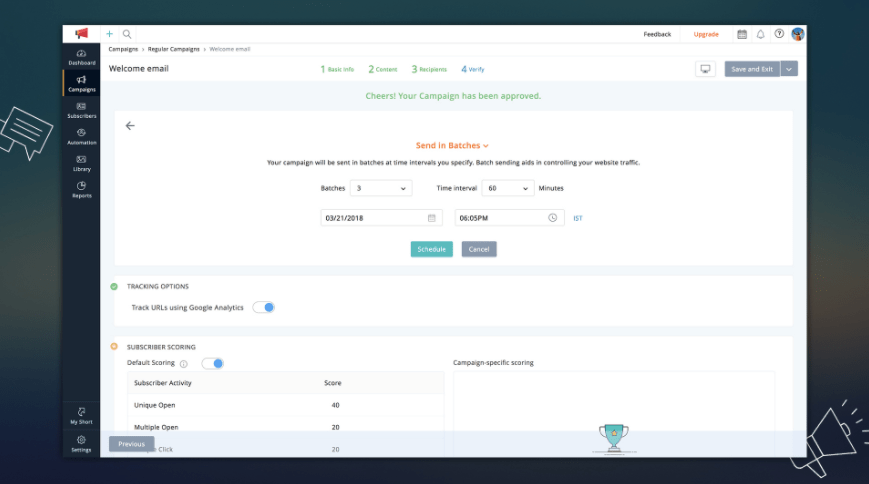Click the IST timezone link
Image resolution: width=869 pixels, height=484 pixels.
click(x=577, y=218)
